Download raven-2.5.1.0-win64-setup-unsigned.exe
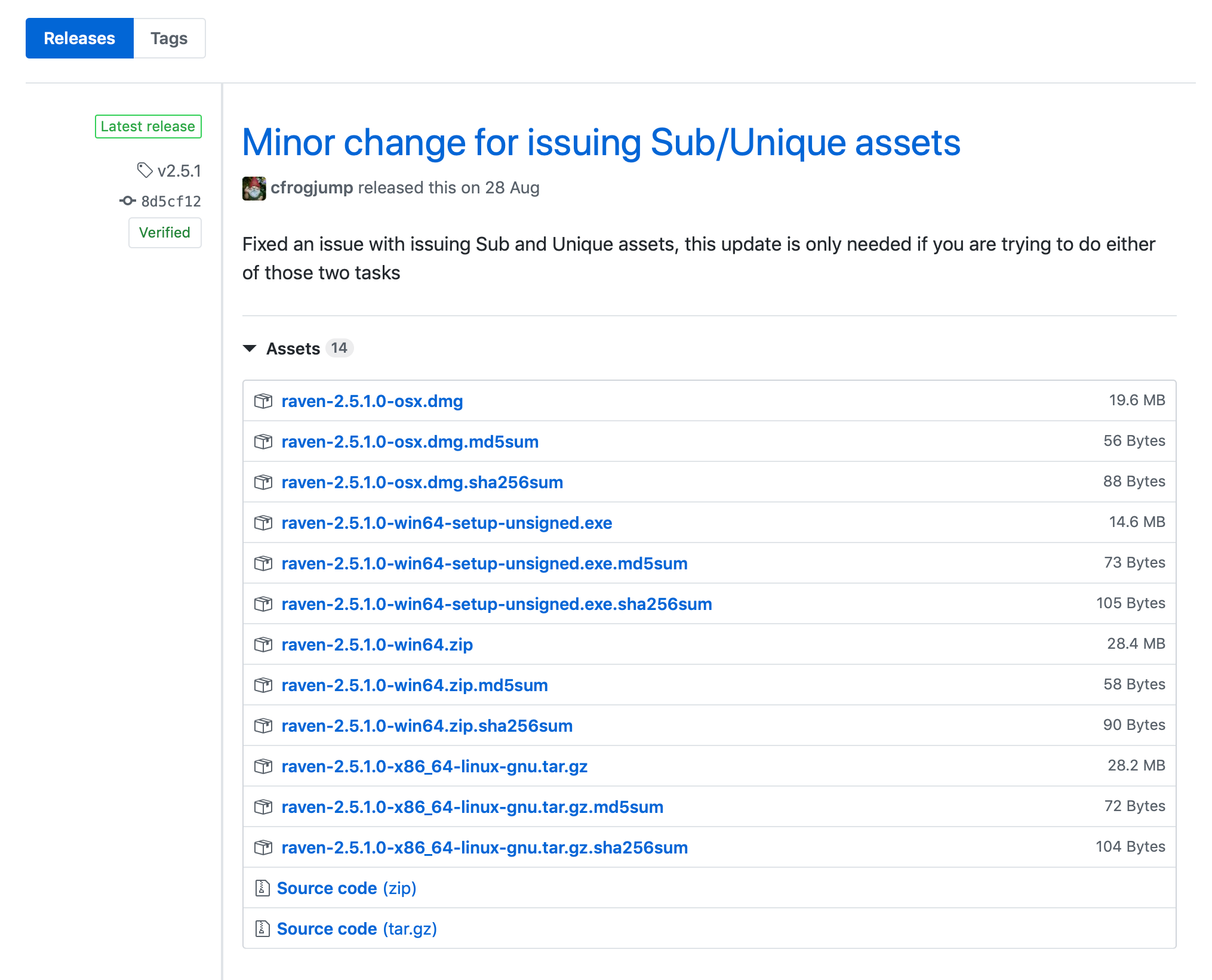1212x980 pixels. point(447,523)
